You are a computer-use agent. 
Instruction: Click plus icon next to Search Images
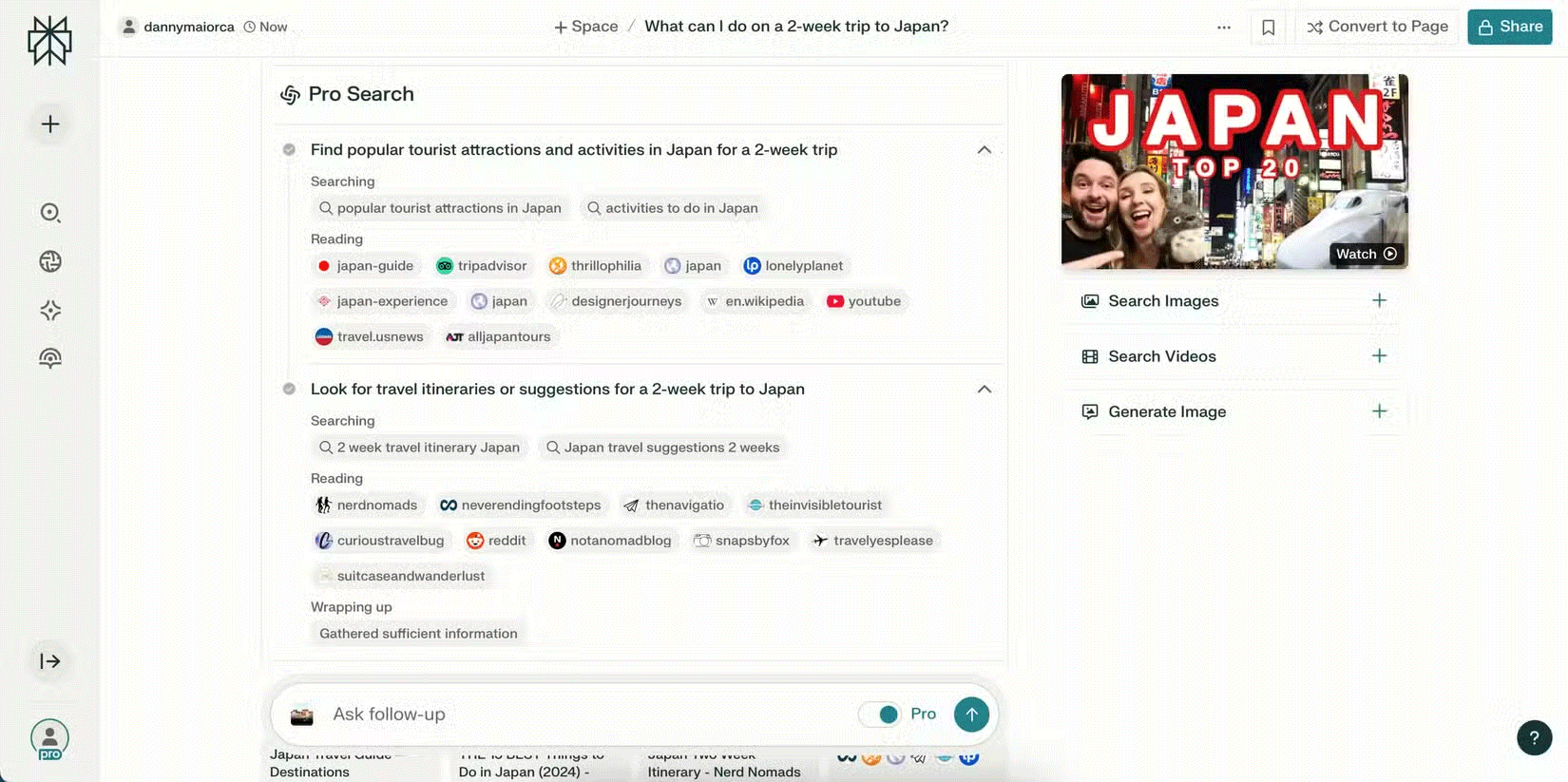point(1379,300)
